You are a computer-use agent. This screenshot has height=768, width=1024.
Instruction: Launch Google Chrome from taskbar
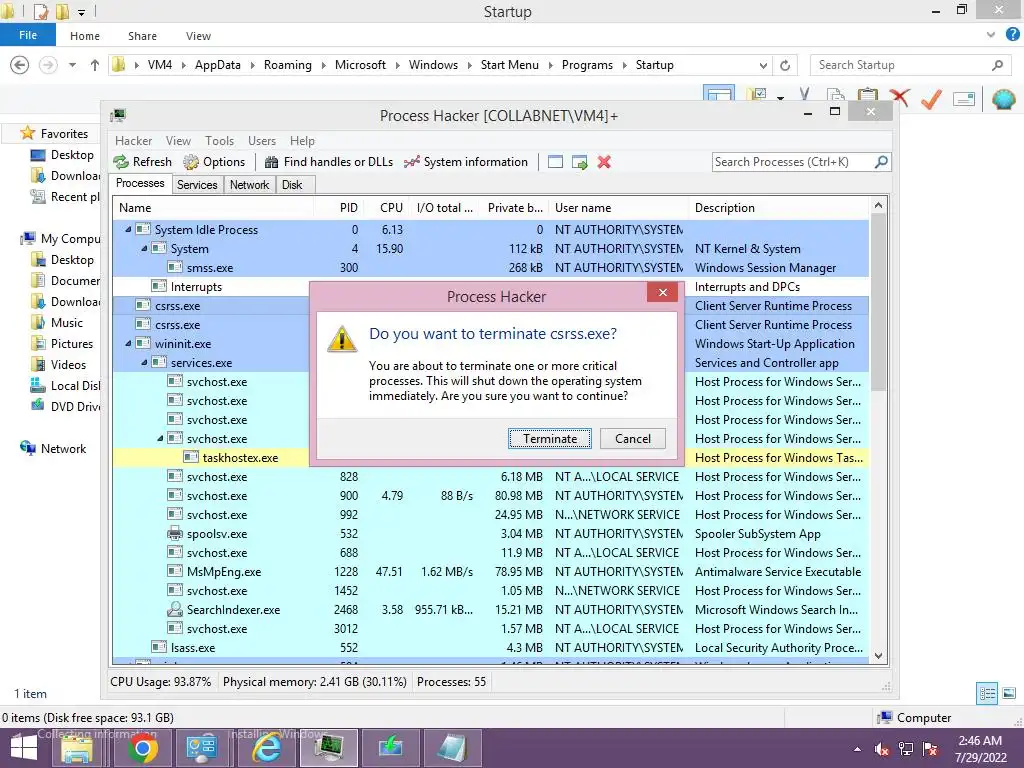click(x=141, y=748)
